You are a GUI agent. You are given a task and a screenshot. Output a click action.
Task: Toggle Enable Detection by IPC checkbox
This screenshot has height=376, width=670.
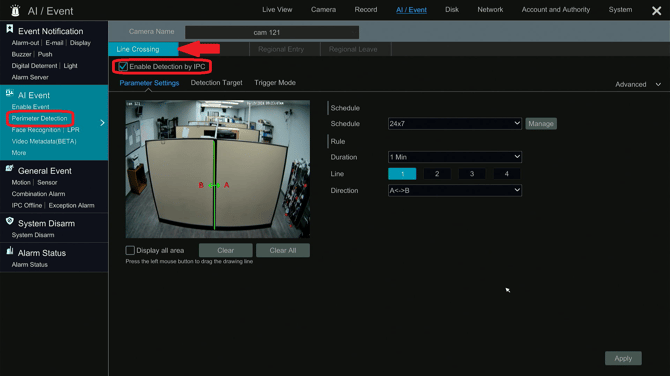pyautogui.click(x=123, y=67)
